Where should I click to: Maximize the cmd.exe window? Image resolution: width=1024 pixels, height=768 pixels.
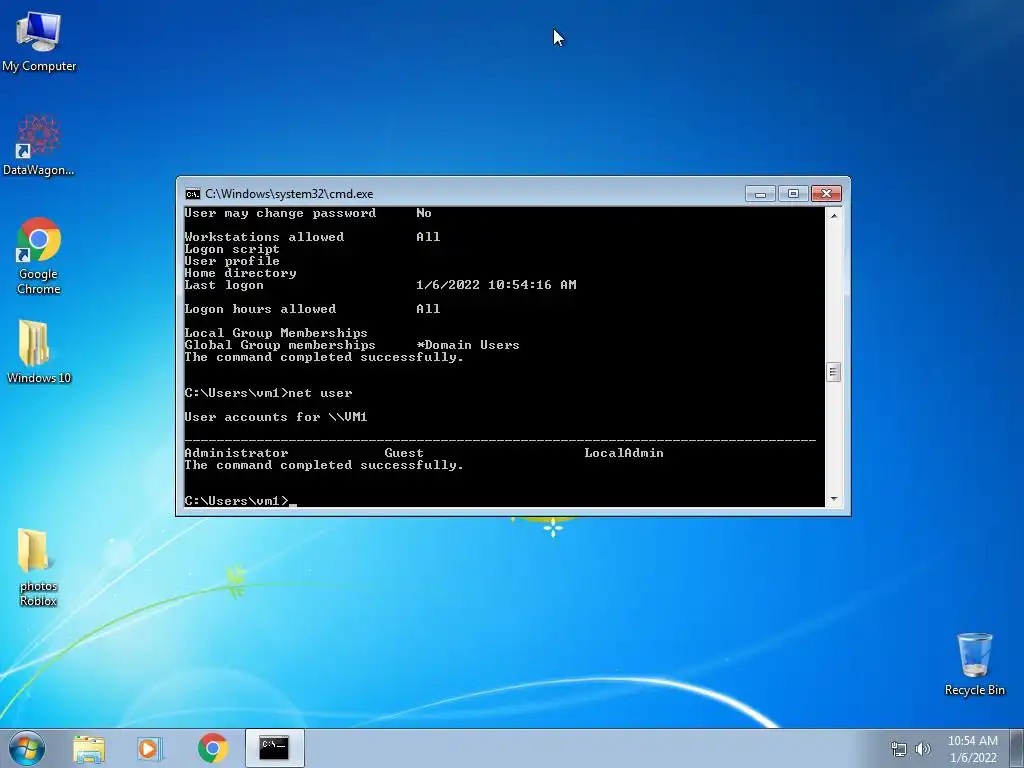793,194
